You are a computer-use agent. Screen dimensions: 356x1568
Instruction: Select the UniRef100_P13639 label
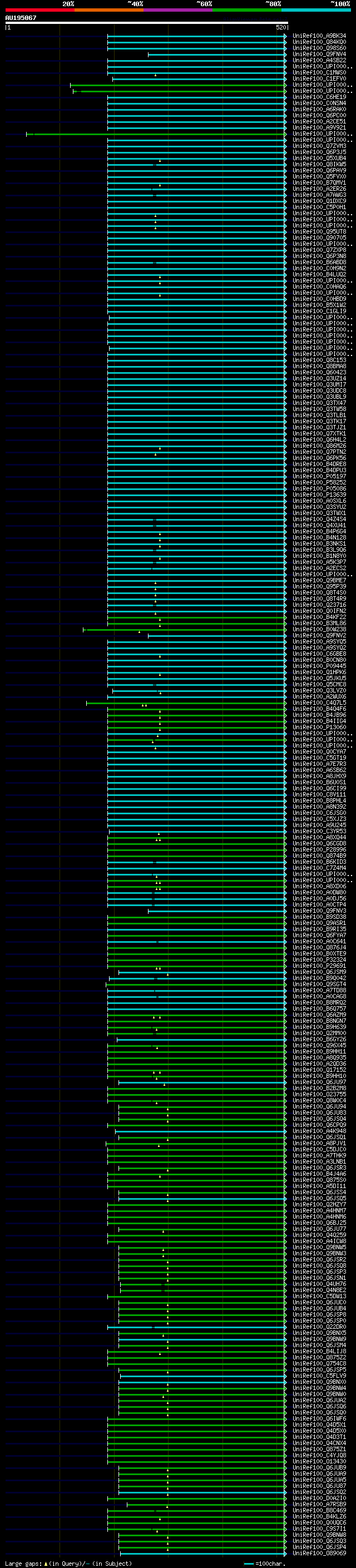click(x=319, y=495)
